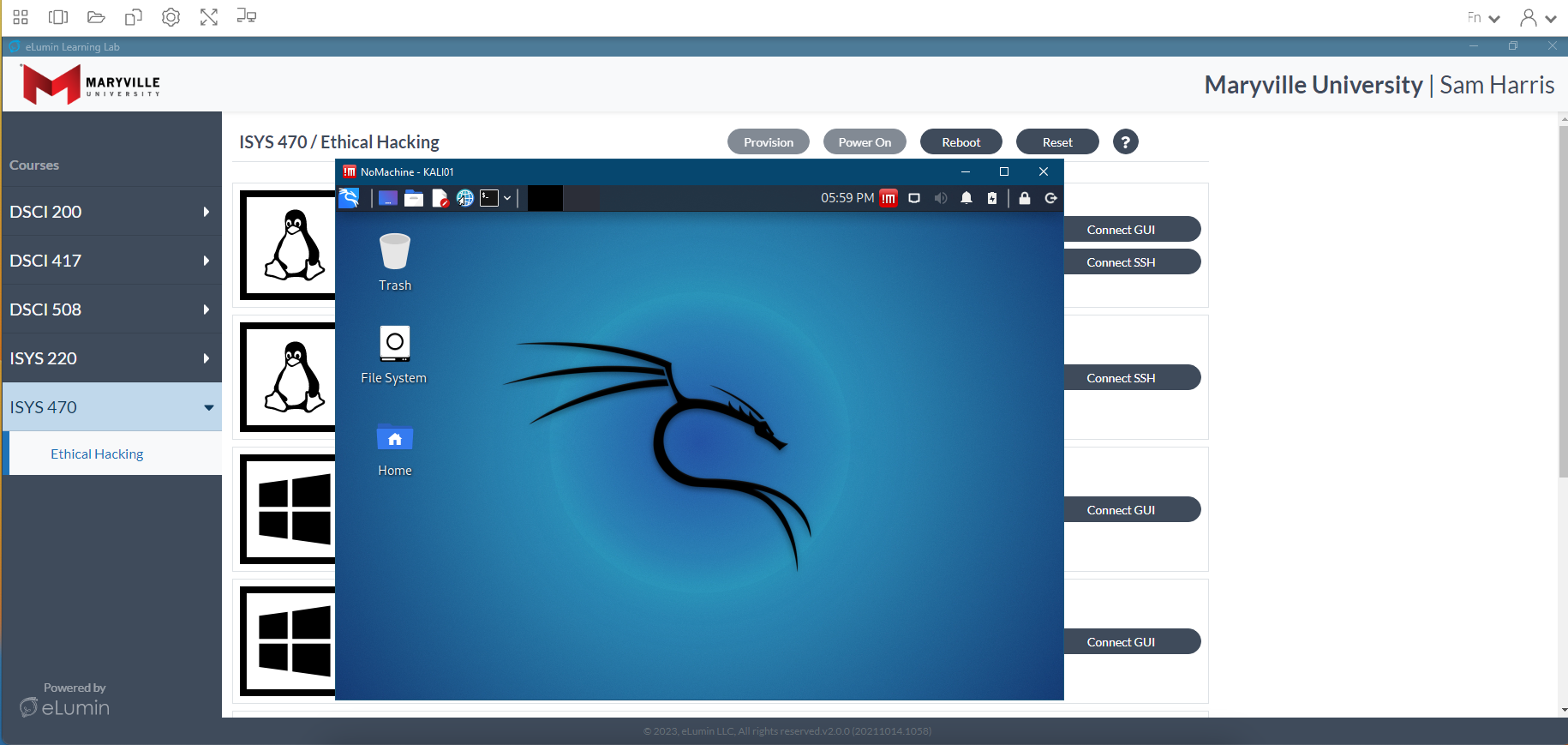Open Kali dragon applications menu

point(349,198)
